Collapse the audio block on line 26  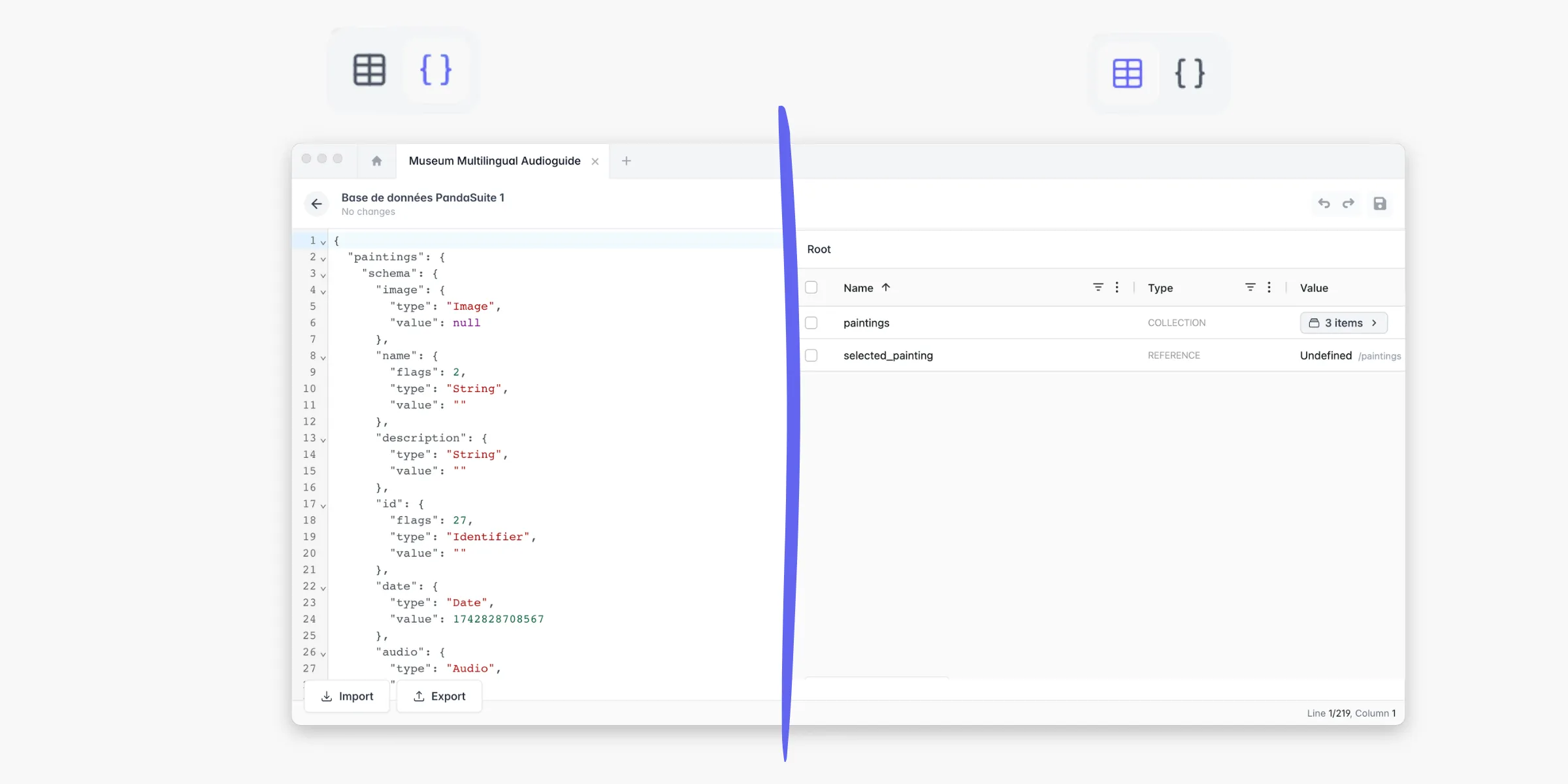322,652
